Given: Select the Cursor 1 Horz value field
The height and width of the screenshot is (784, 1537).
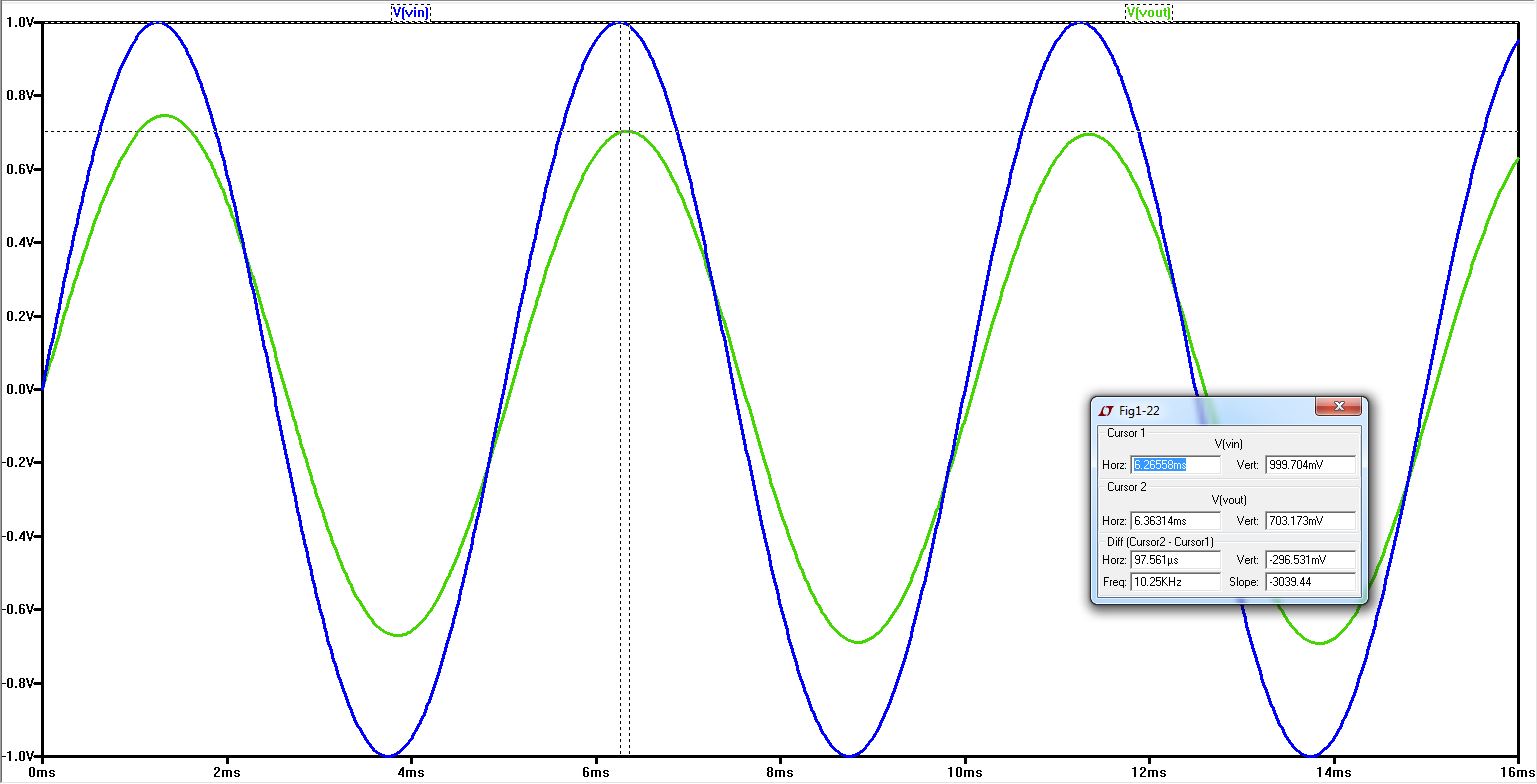Looking at the screenshot, I should coord(1174,465).
